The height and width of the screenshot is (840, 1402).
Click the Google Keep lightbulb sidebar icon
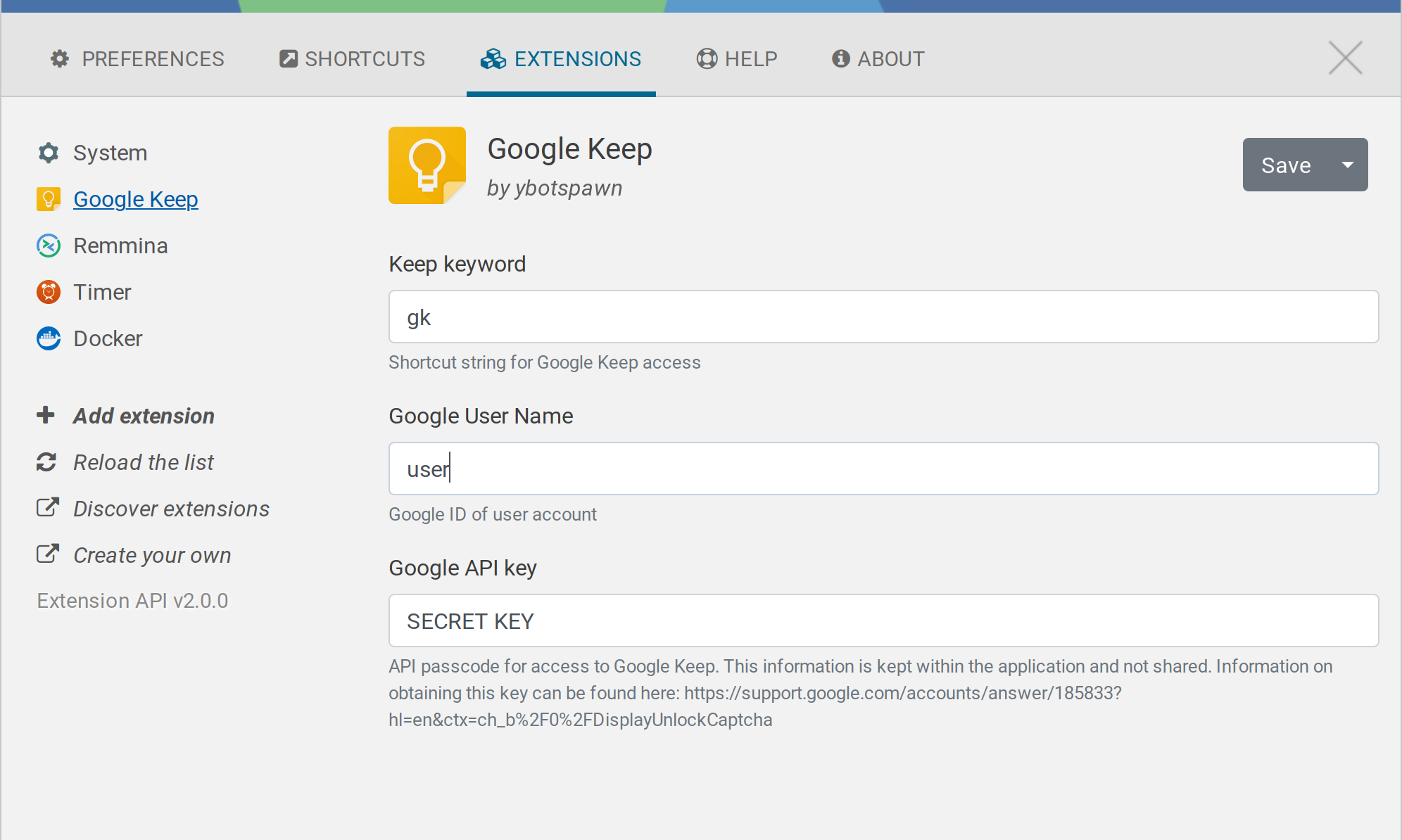(48, 199)
